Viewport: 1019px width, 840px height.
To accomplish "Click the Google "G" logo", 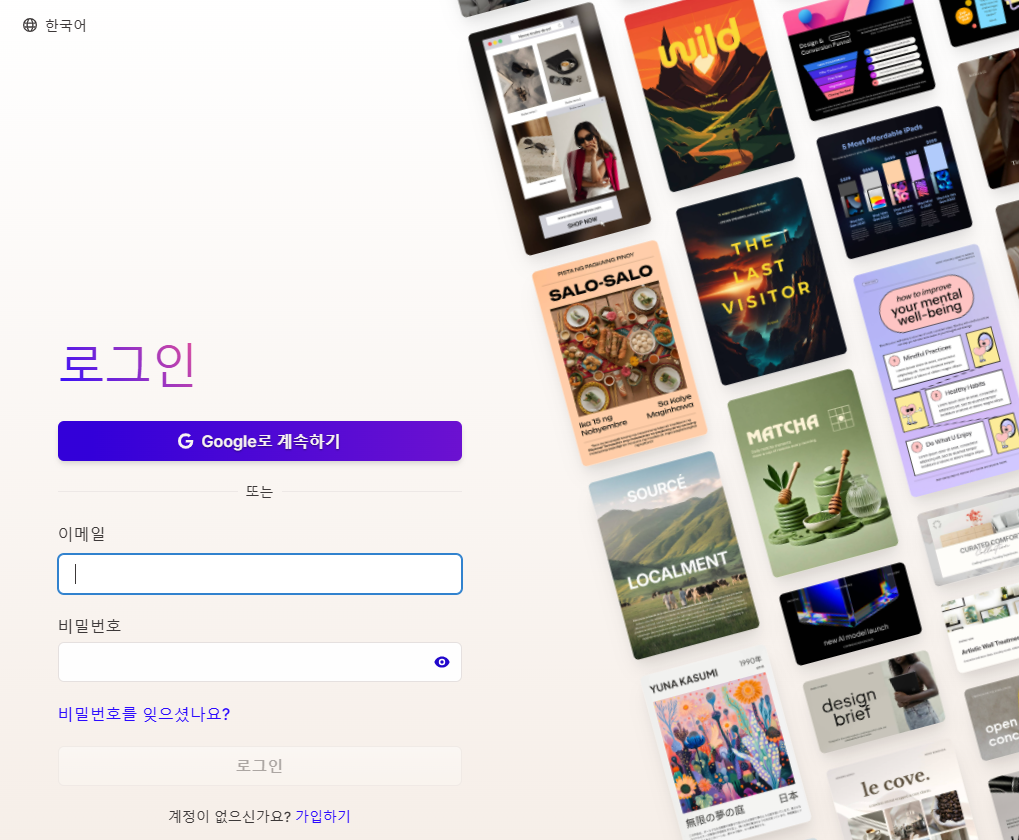I will click(x=187, y=441).
